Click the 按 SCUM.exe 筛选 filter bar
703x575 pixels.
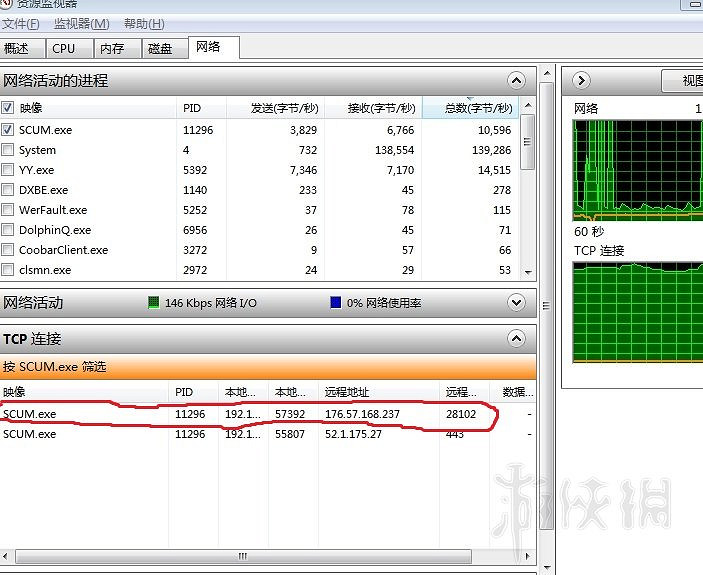[268, 367]
